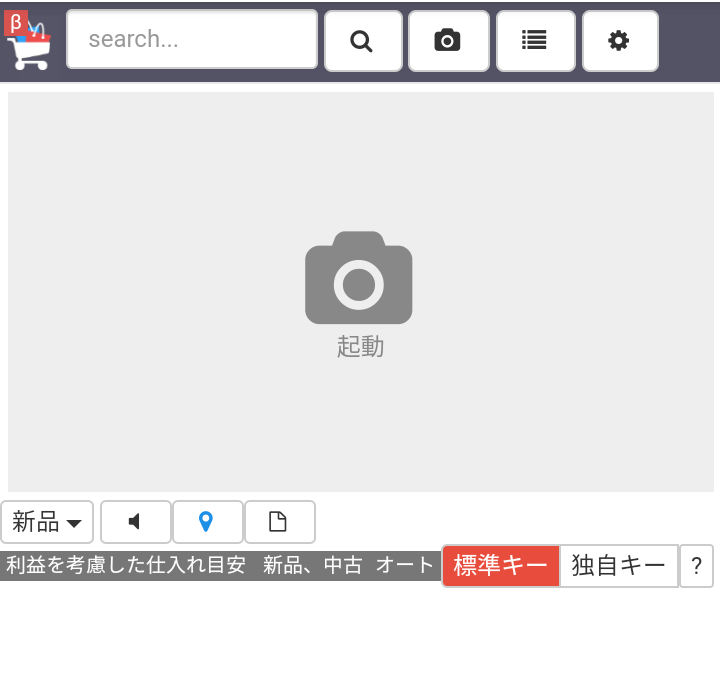Click the document page icon button
720x685 pixels.
coord(280,522)
